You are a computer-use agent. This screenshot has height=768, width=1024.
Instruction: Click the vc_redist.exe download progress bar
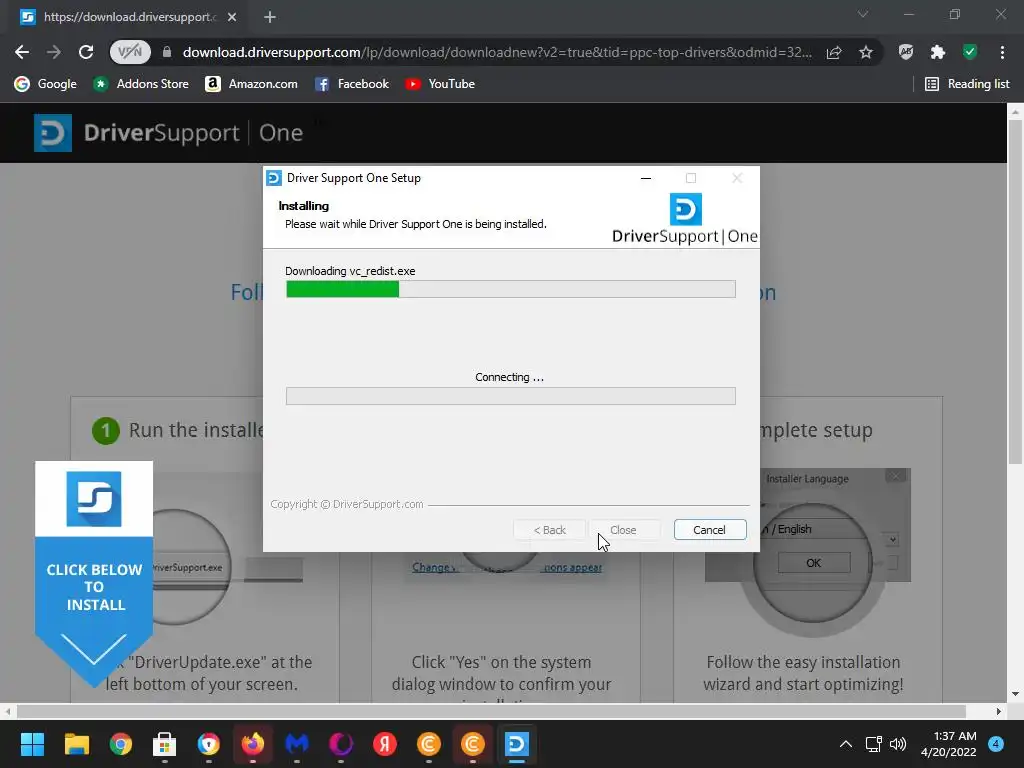[511, 289]
